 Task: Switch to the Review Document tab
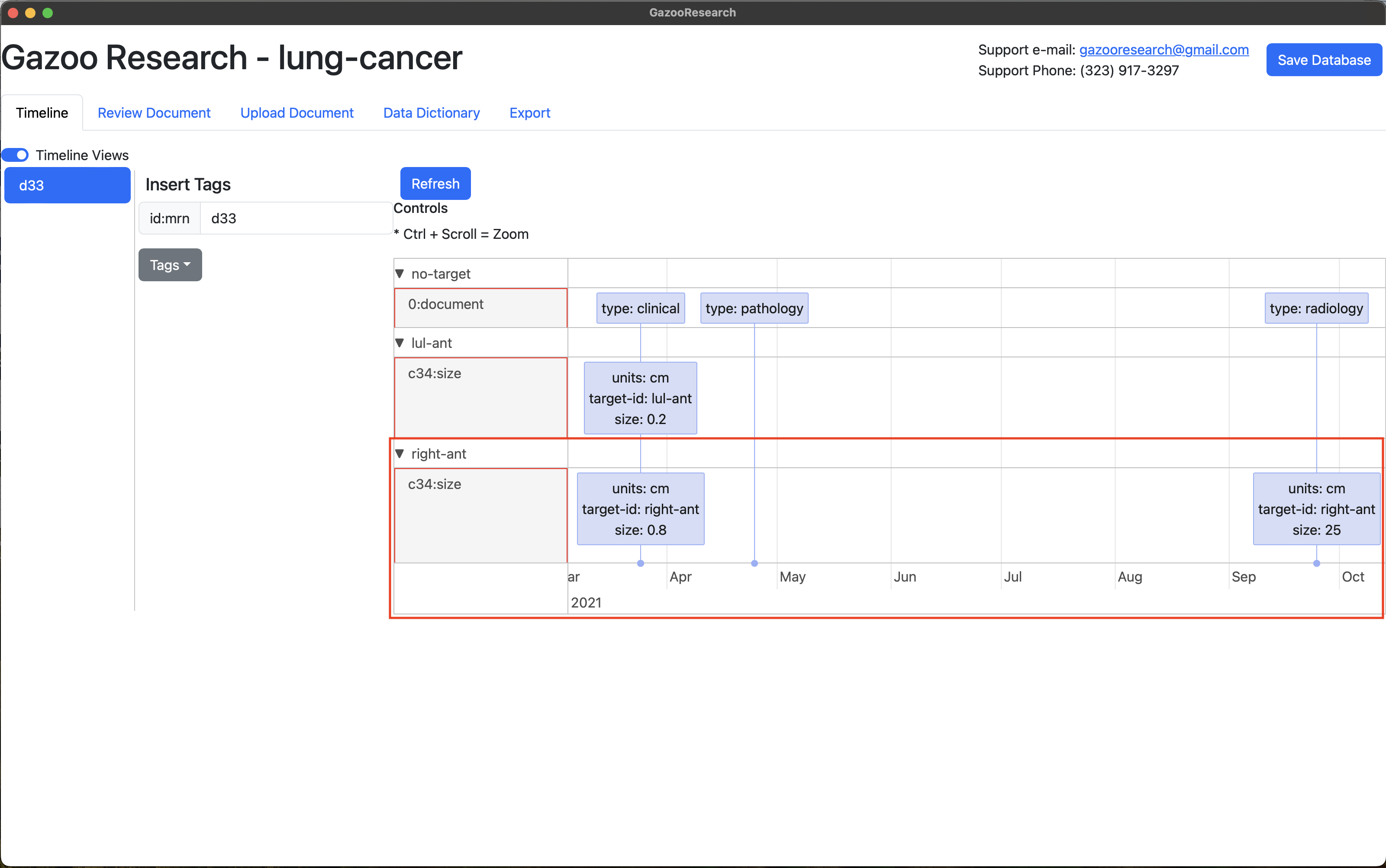click(x=154, y=113)
